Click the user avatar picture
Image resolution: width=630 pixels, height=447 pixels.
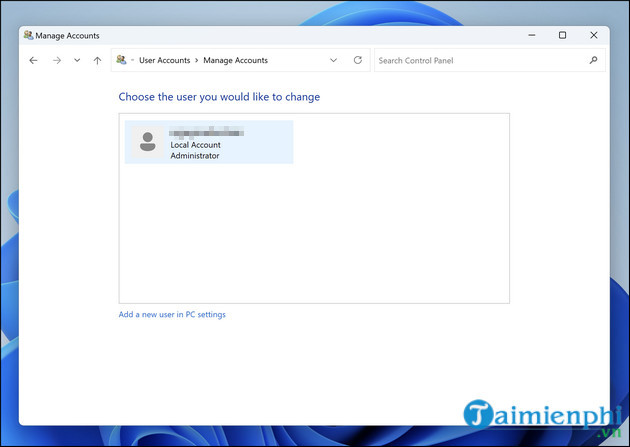(147, 142)
